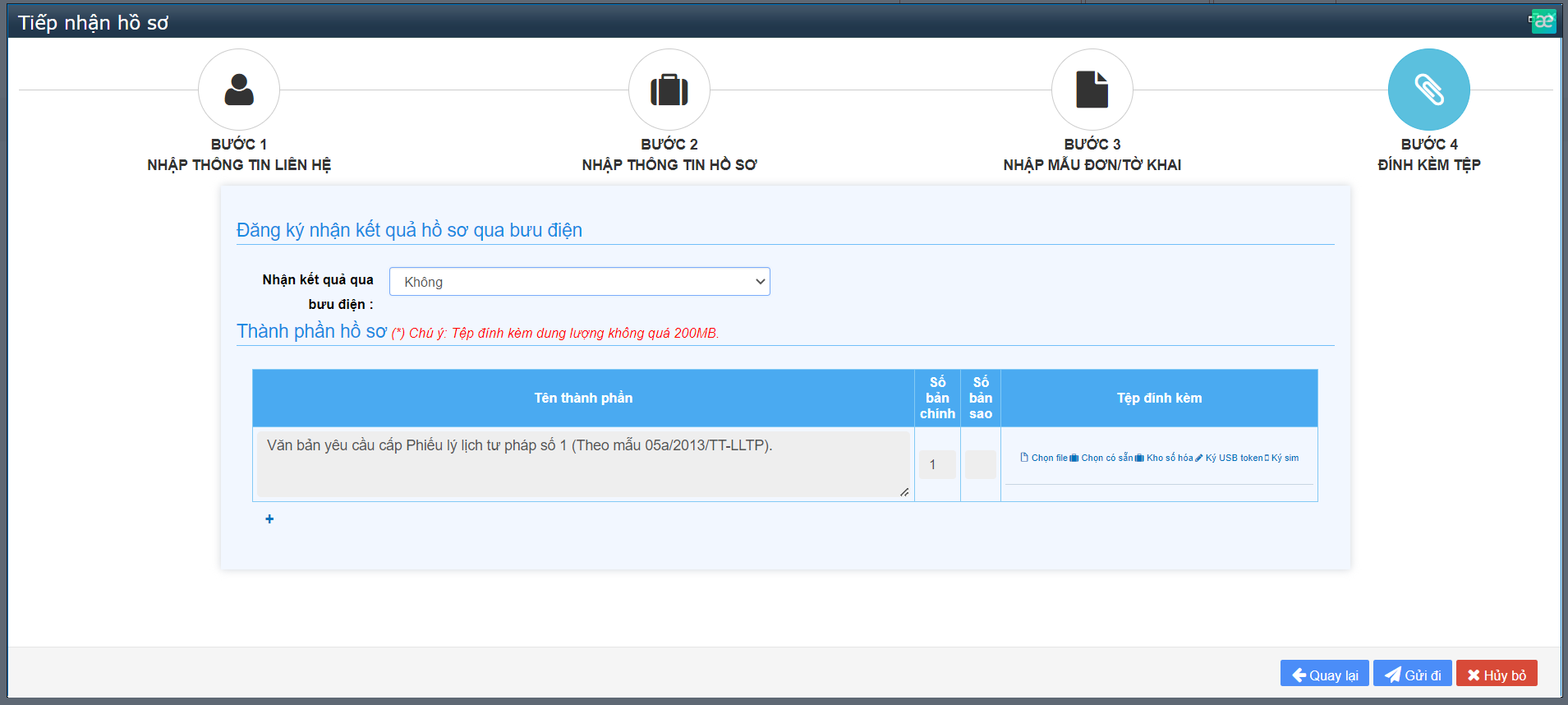Image resolution: width=1568 pixels, height=705 pixels.
Task: Click the 'Quay lại' back button
Action: coord(1324,675)
